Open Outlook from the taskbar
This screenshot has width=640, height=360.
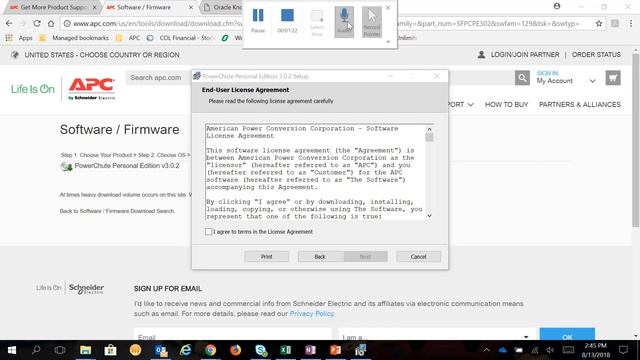[161, 350]
